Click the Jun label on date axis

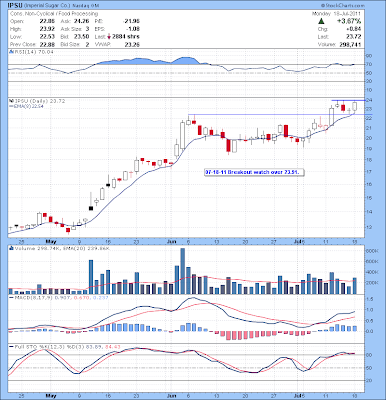[171, 241]
